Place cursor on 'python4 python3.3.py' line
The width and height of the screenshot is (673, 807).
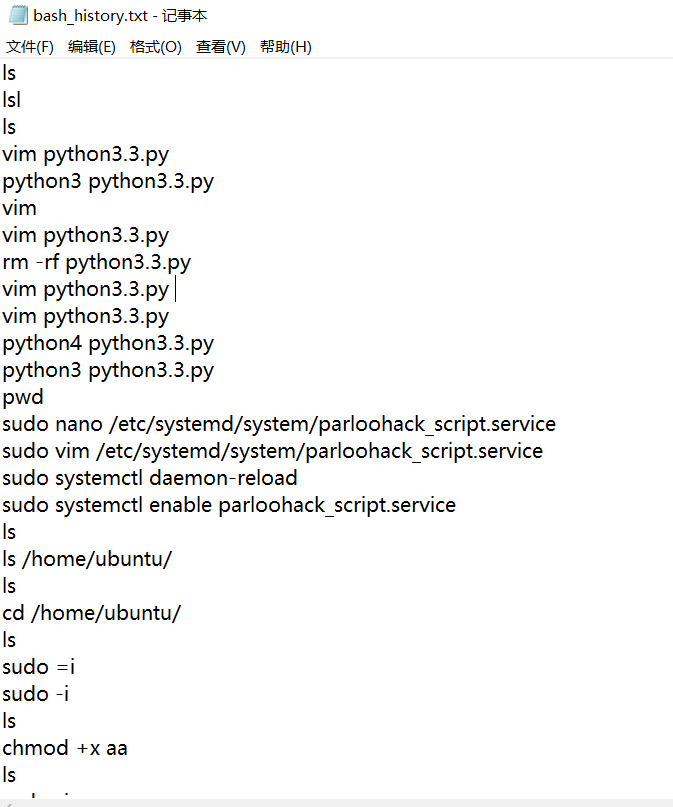(x=108, y=343)
